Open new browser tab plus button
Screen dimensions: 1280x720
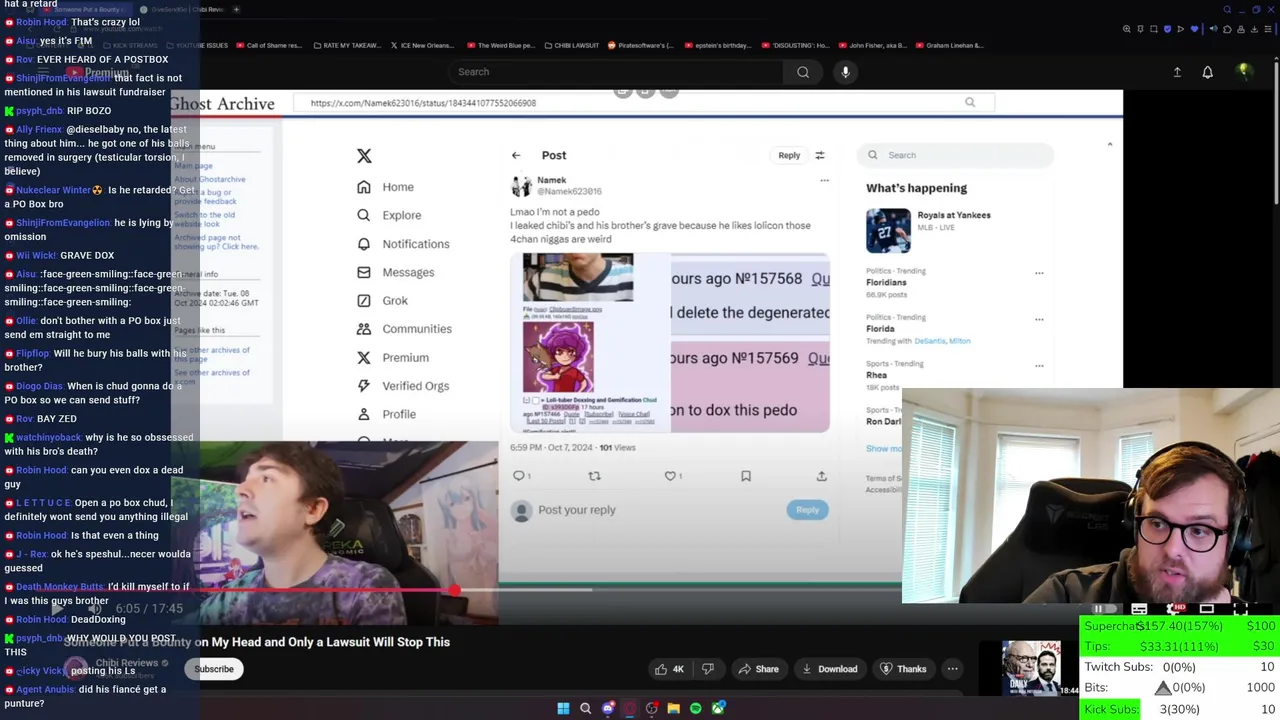point(236,9)
